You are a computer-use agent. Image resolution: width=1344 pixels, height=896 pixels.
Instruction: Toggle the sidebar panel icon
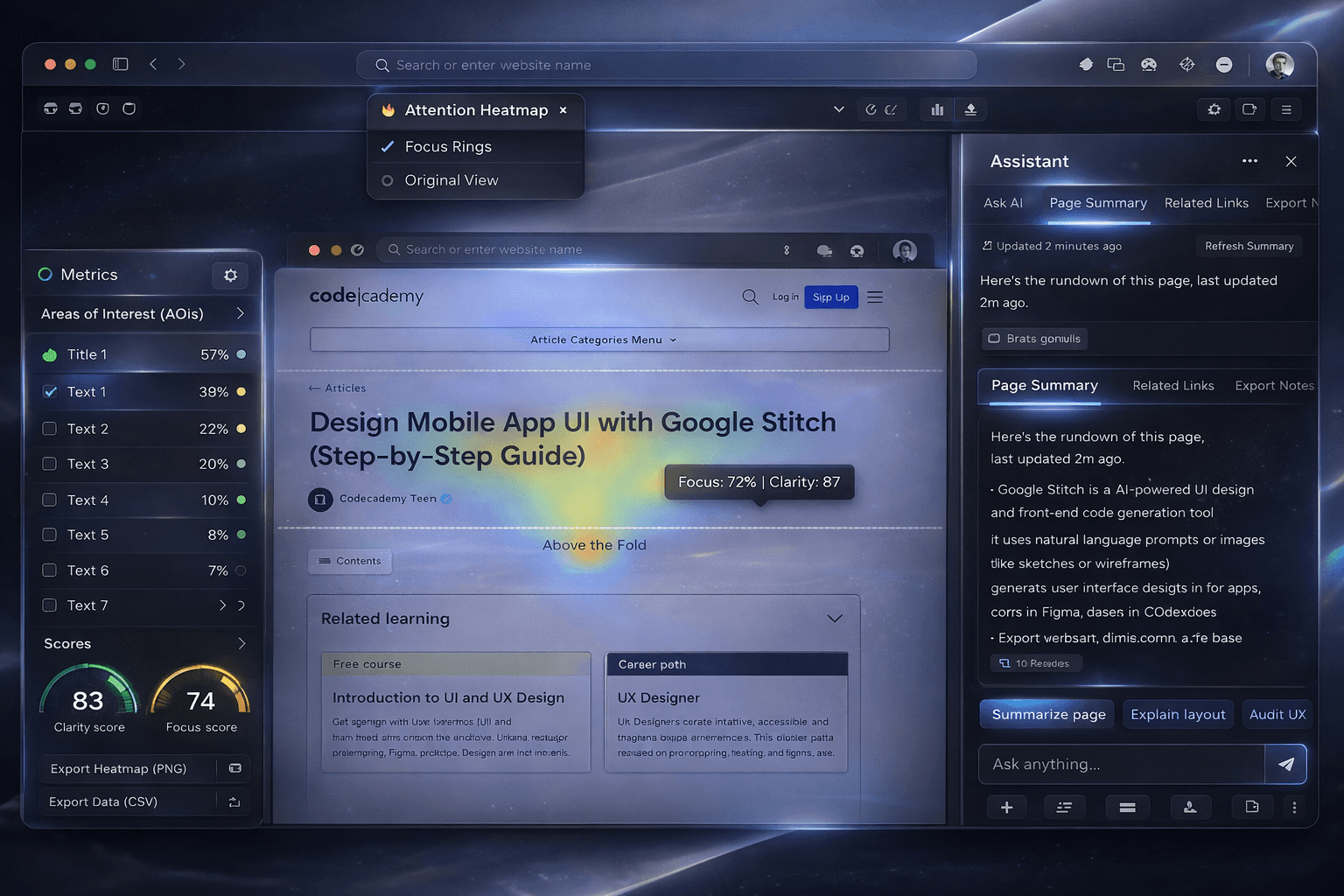[121, 64]
